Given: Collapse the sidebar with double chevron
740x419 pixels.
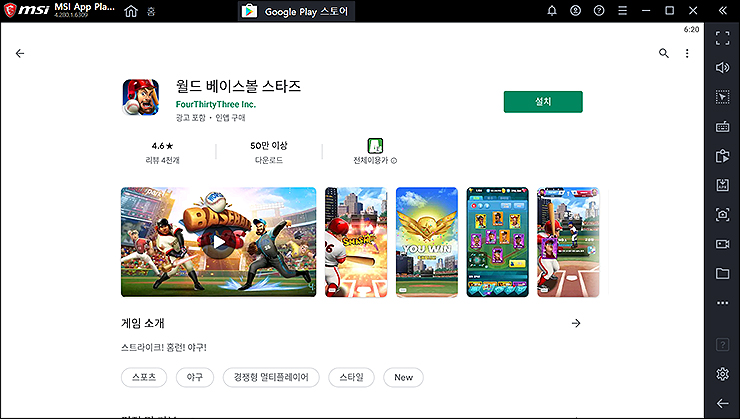Looking at the screenshot, I should (x=722, y=10).
